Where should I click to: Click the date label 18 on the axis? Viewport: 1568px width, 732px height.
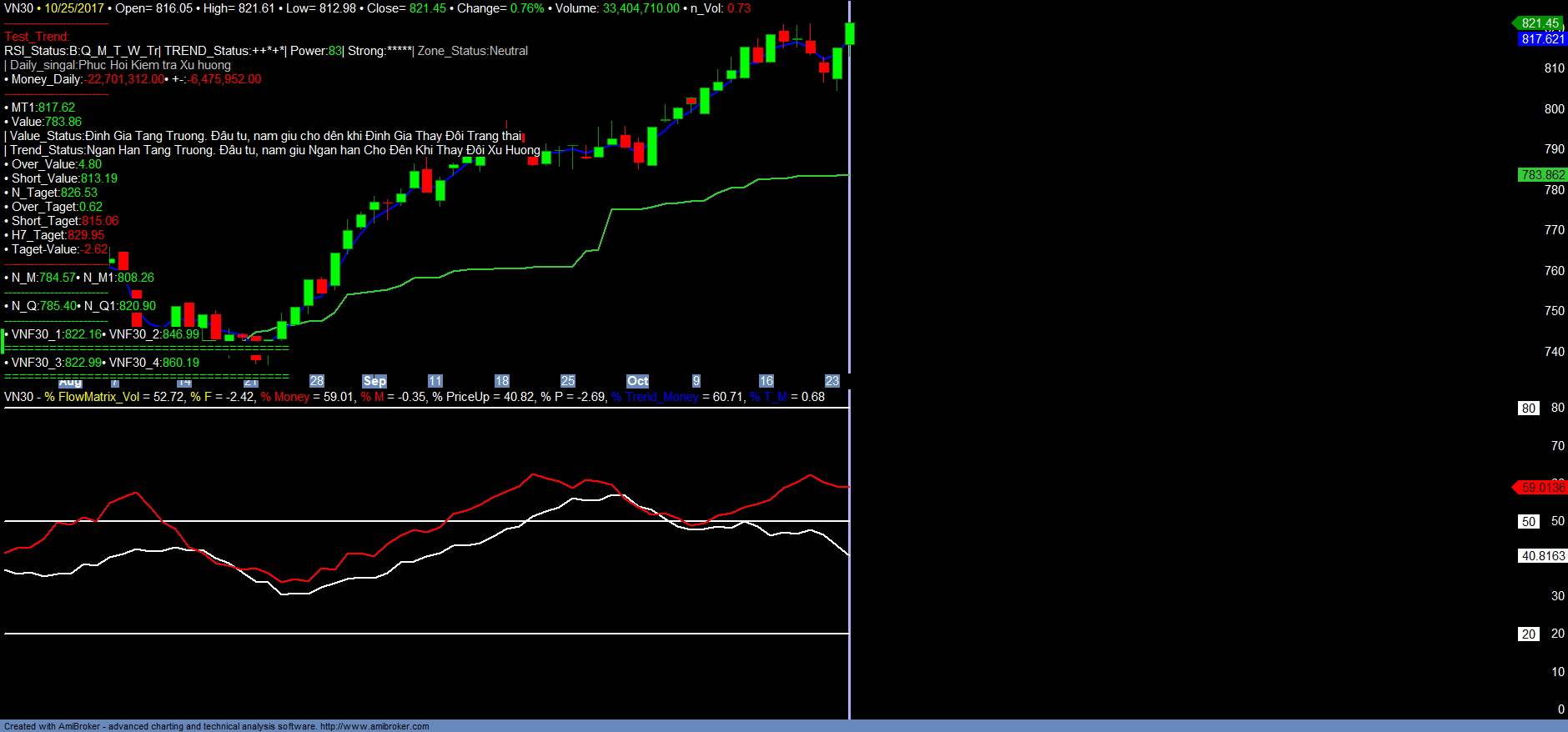pos(501,381)
